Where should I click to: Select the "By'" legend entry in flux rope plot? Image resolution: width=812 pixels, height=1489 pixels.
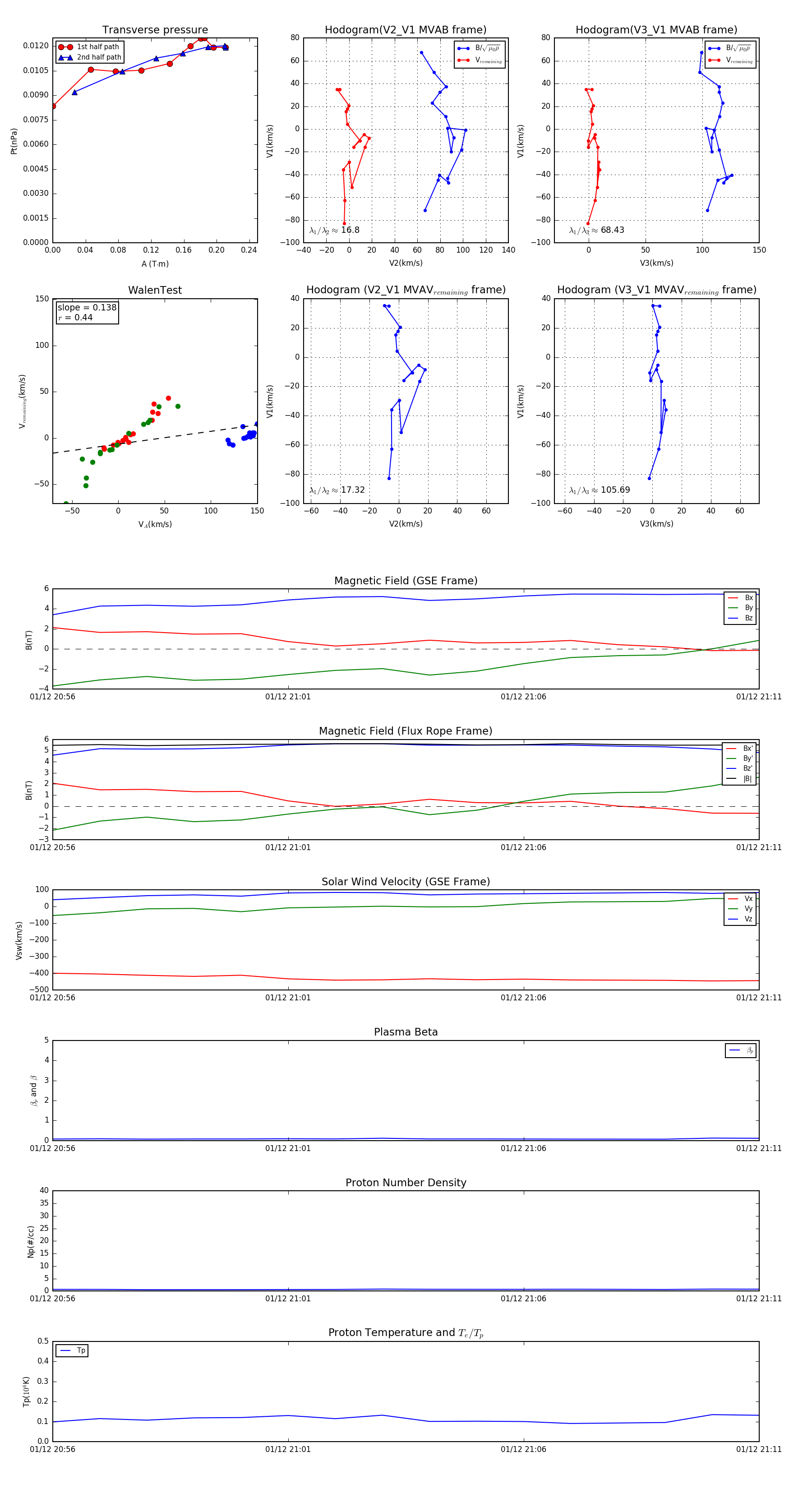[740, 758]
